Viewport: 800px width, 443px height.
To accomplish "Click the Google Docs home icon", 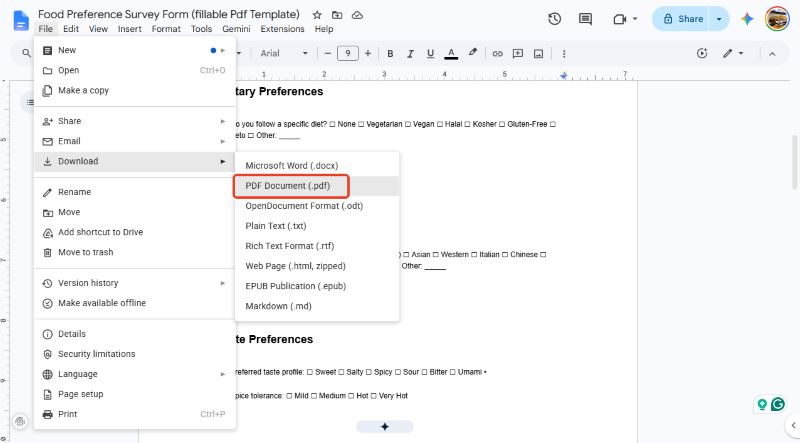I will pos(21,20).
